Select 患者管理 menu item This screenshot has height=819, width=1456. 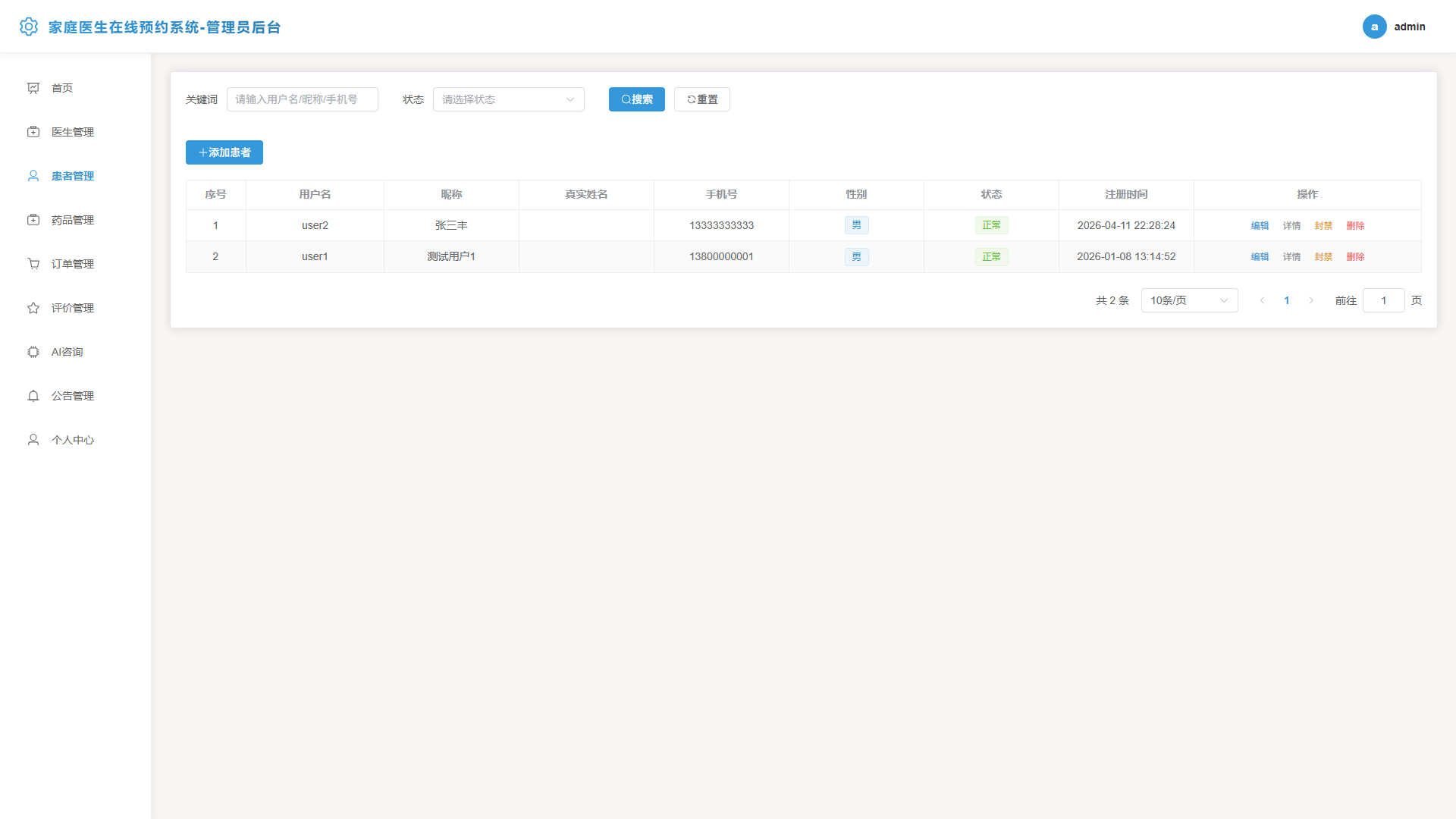click(x=76, y=176)
